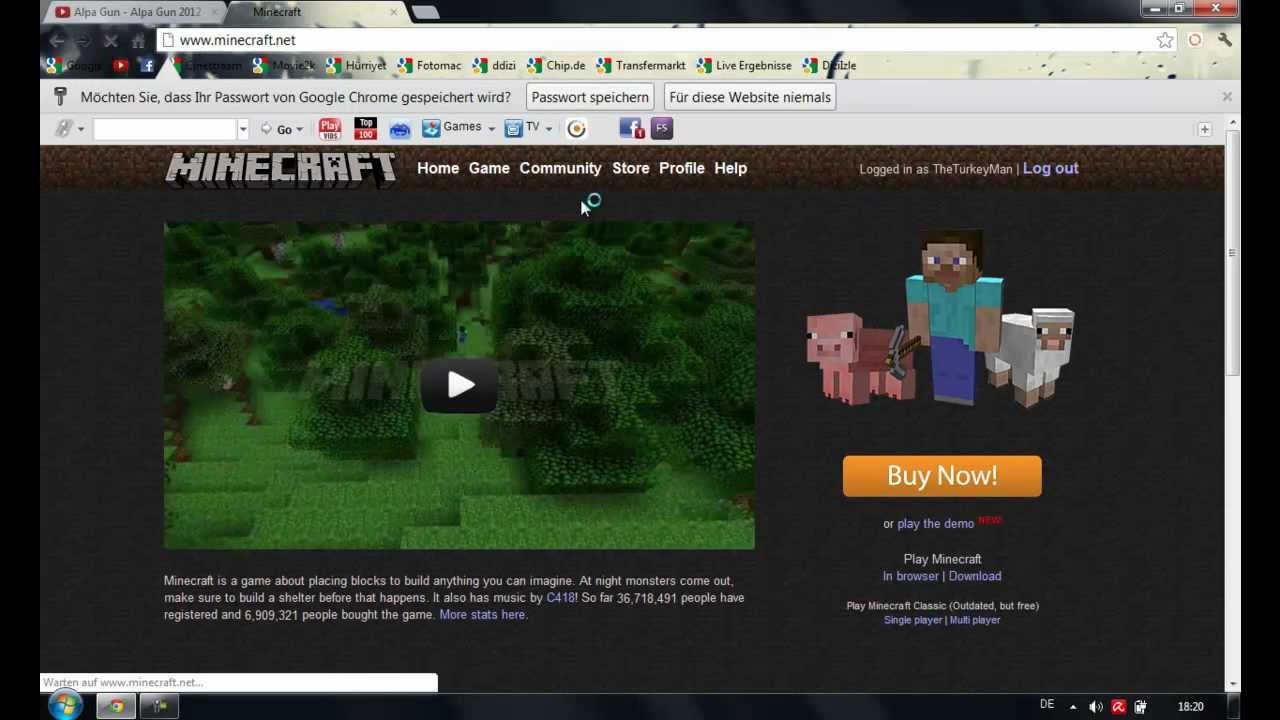This screenshot has height=720, width=1280.
Task: Open the Help menu item
Action: (730, 168)
